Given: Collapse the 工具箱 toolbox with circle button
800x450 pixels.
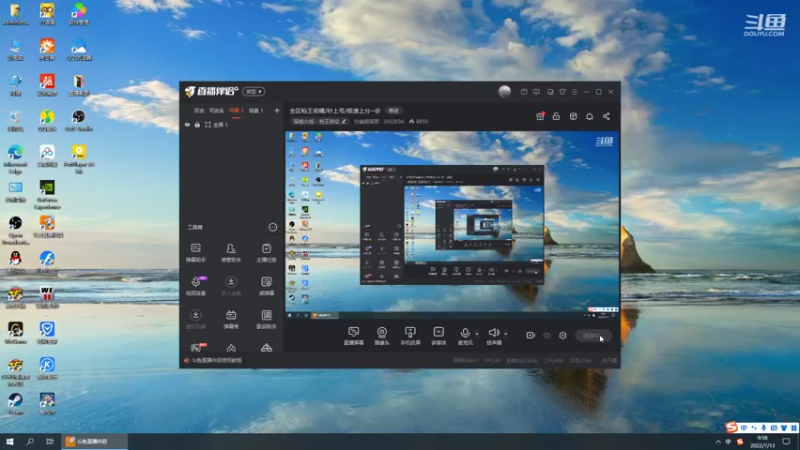Looking at the screenshot, I should [x=273, y=227].
